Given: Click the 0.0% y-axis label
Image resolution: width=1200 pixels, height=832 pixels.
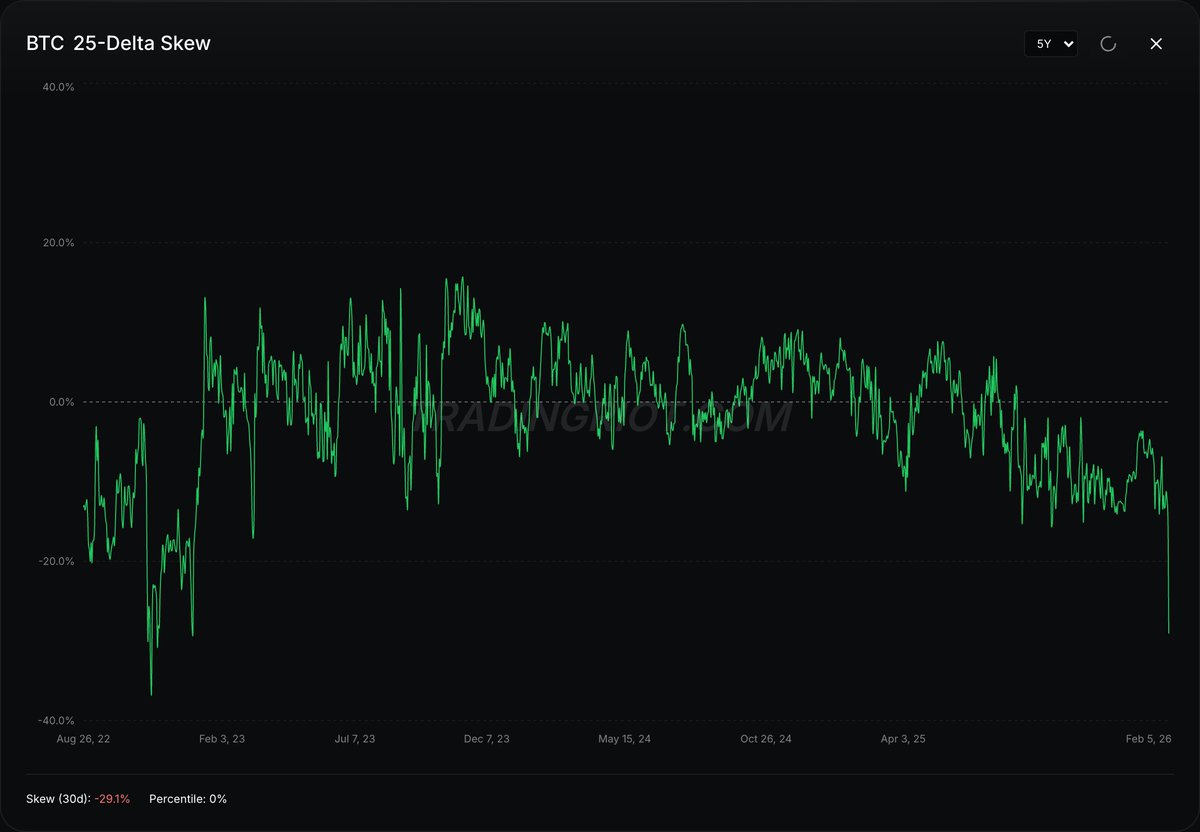Looking at the screenshot, I should 61,402.
